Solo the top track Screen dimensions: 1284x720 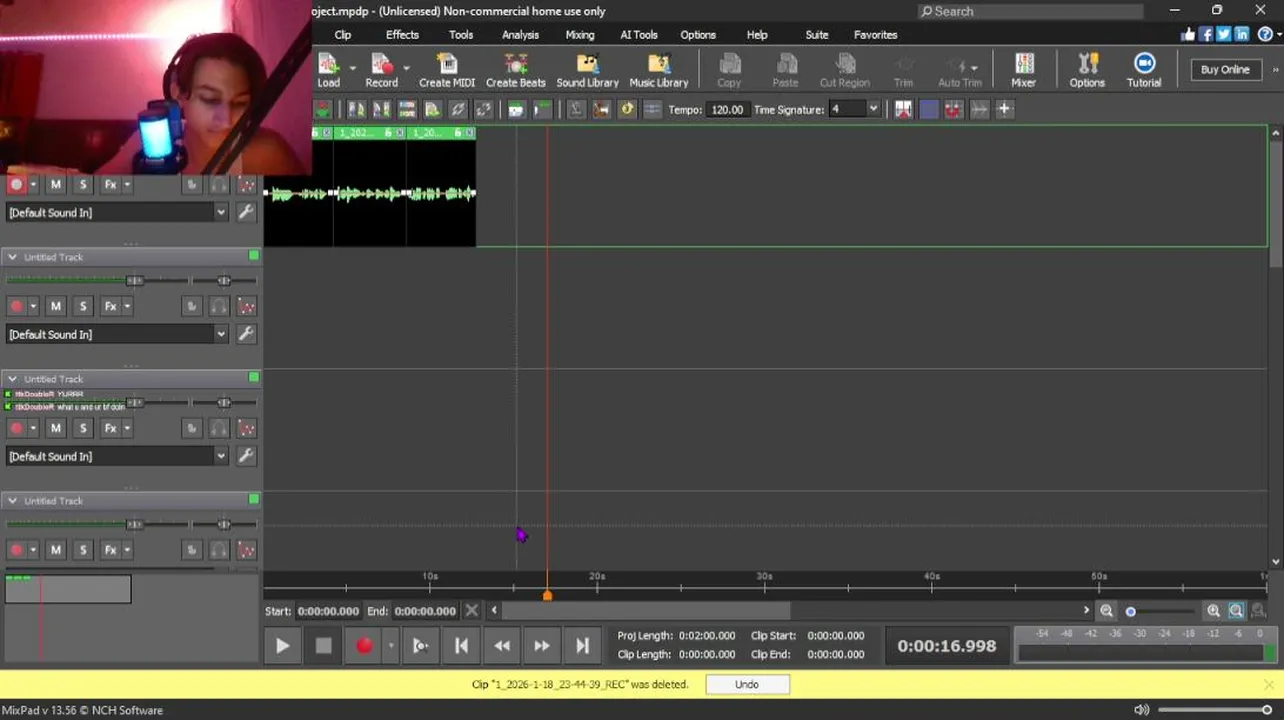[x=83, y=184]
